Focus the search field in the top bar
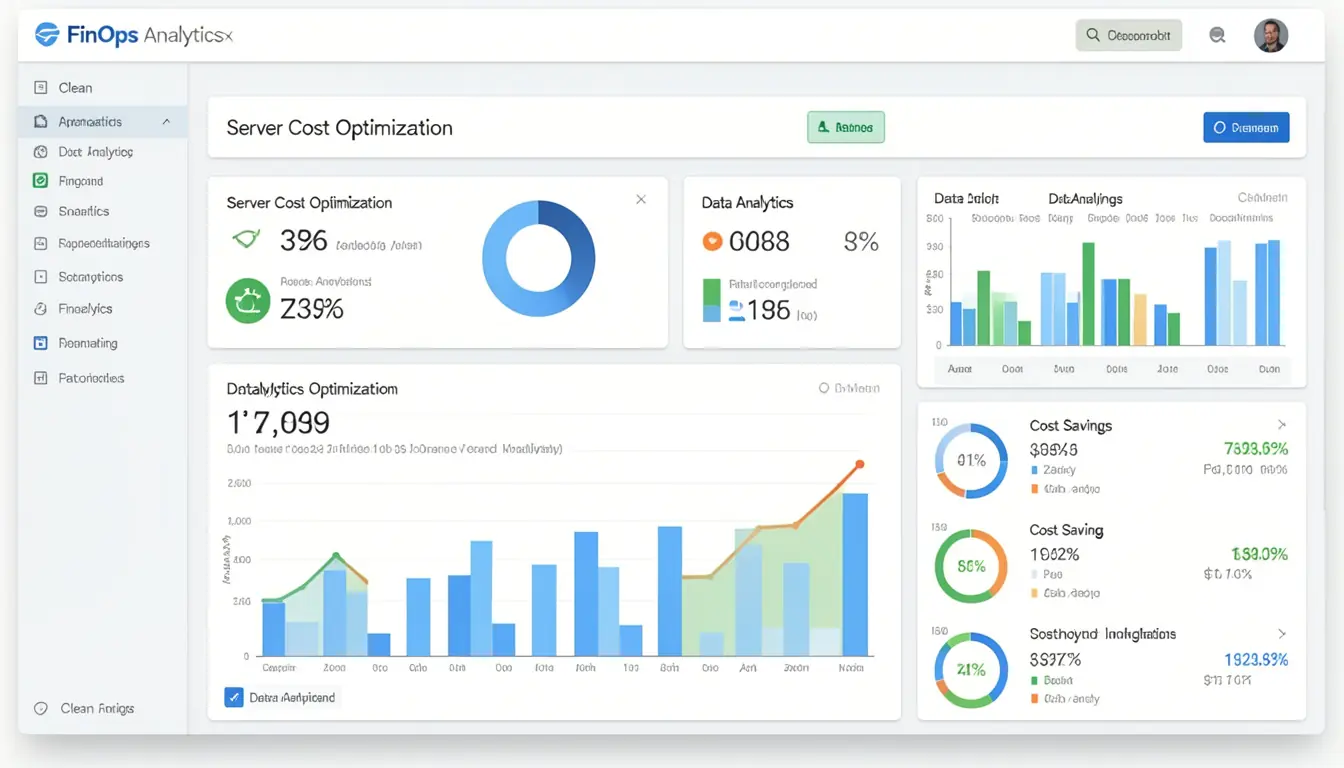Image resolution: width=1344 pixels, height=768 pixels. (1129, 35)
